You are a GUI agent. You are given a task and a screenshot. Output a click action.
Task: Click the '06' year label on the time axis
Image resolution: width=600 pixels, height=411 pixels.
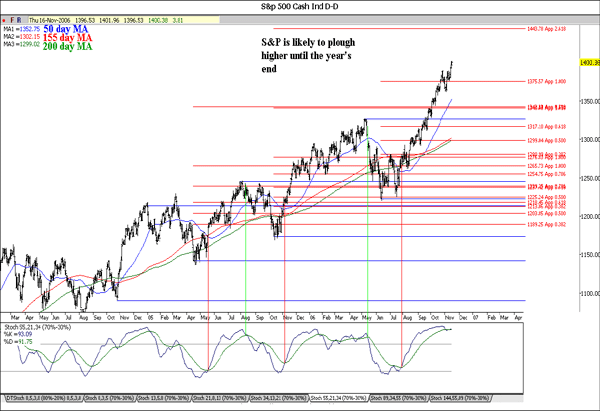pos(313,318)
